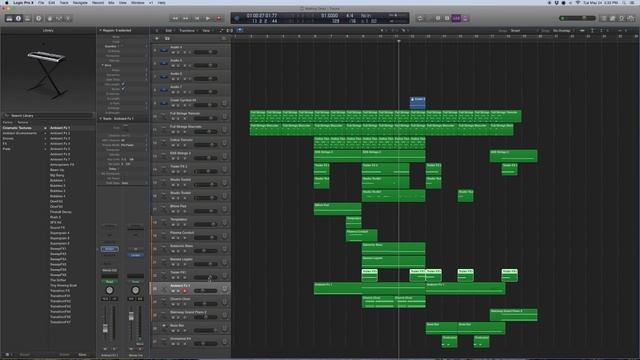Image resolution: width=640 pixels, height=360 pixels.
Task: Toggle the purple Metronome click button
Action: coord(465,18)
